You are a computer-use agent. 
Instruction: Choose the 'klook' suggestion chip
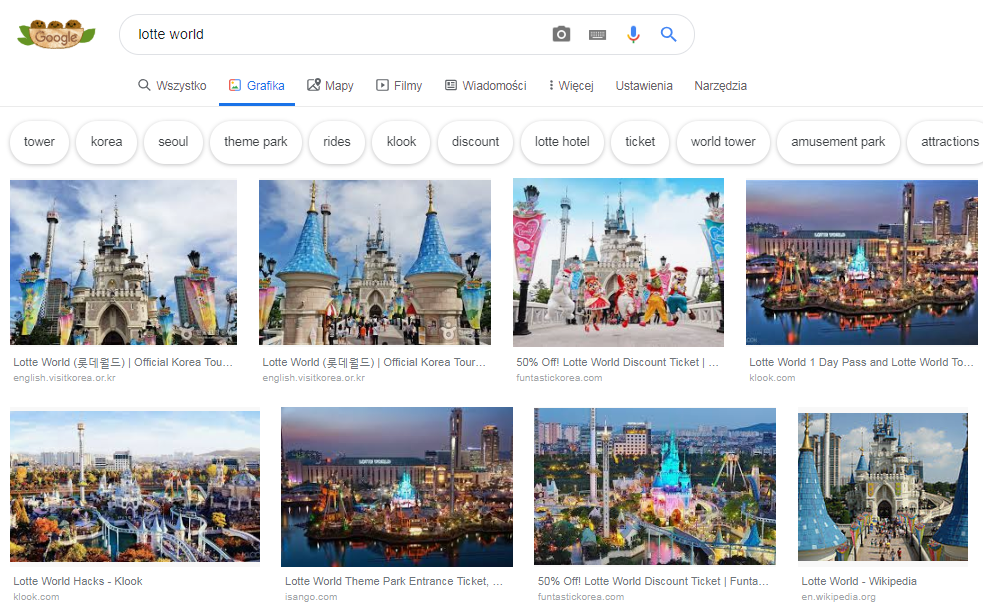[401, 142]
